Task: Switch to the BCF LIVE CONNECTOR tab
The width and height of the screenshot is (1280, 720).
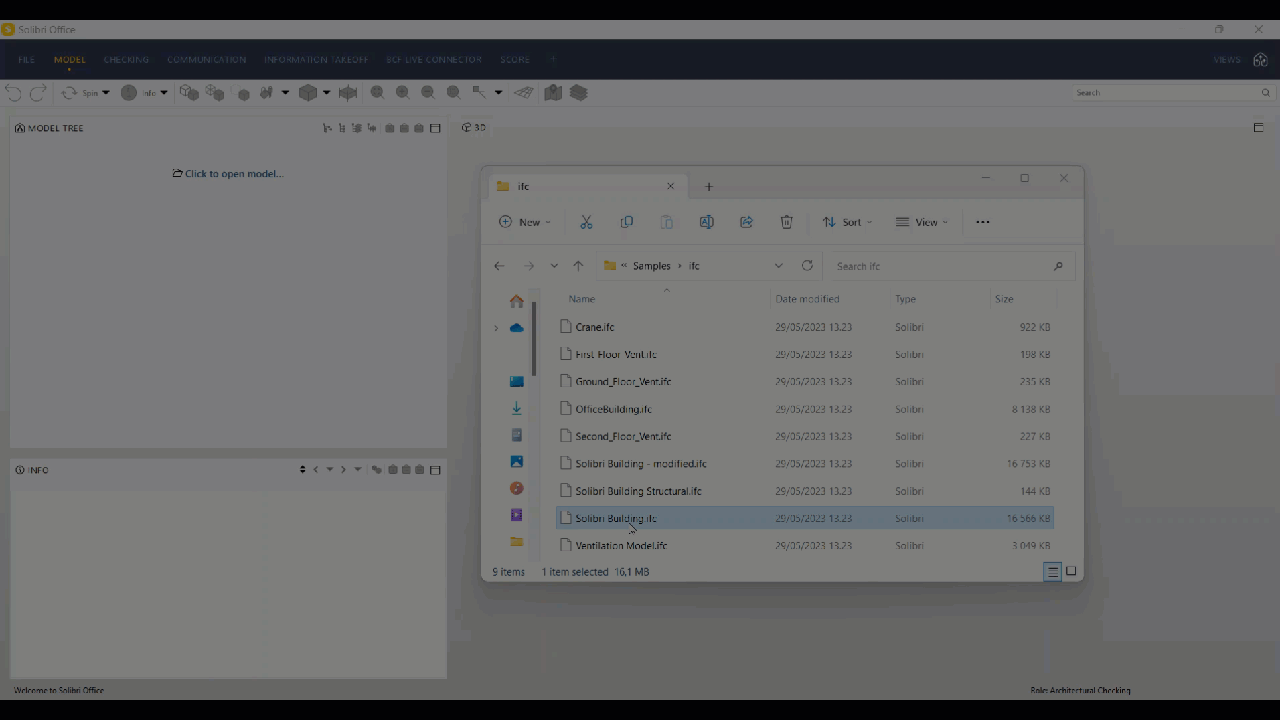Action: pyautogui.click(x=434, y=60)
